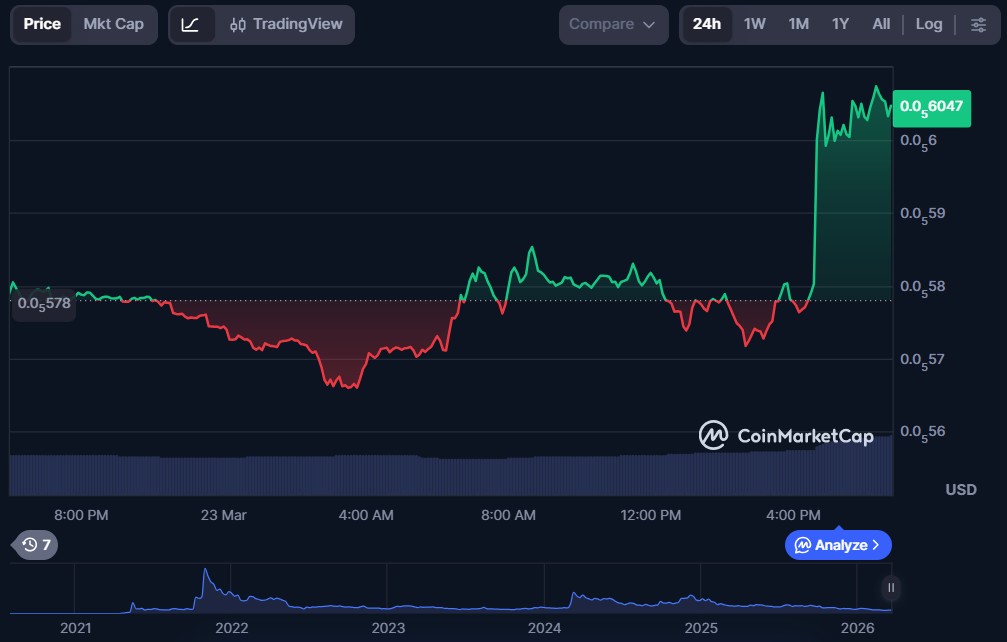Pause the mini timeline range handle
Screen dimensions: 1007x642
pos(890,588)
